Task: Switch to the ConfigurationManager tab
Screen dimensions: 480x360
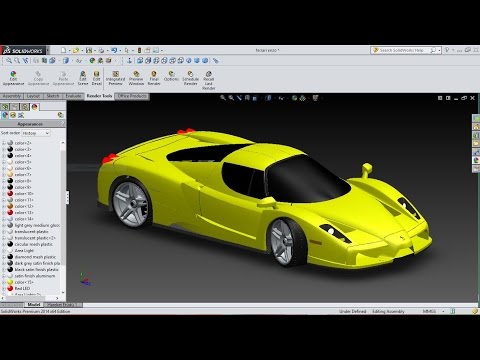Action: tap(25, 107)
